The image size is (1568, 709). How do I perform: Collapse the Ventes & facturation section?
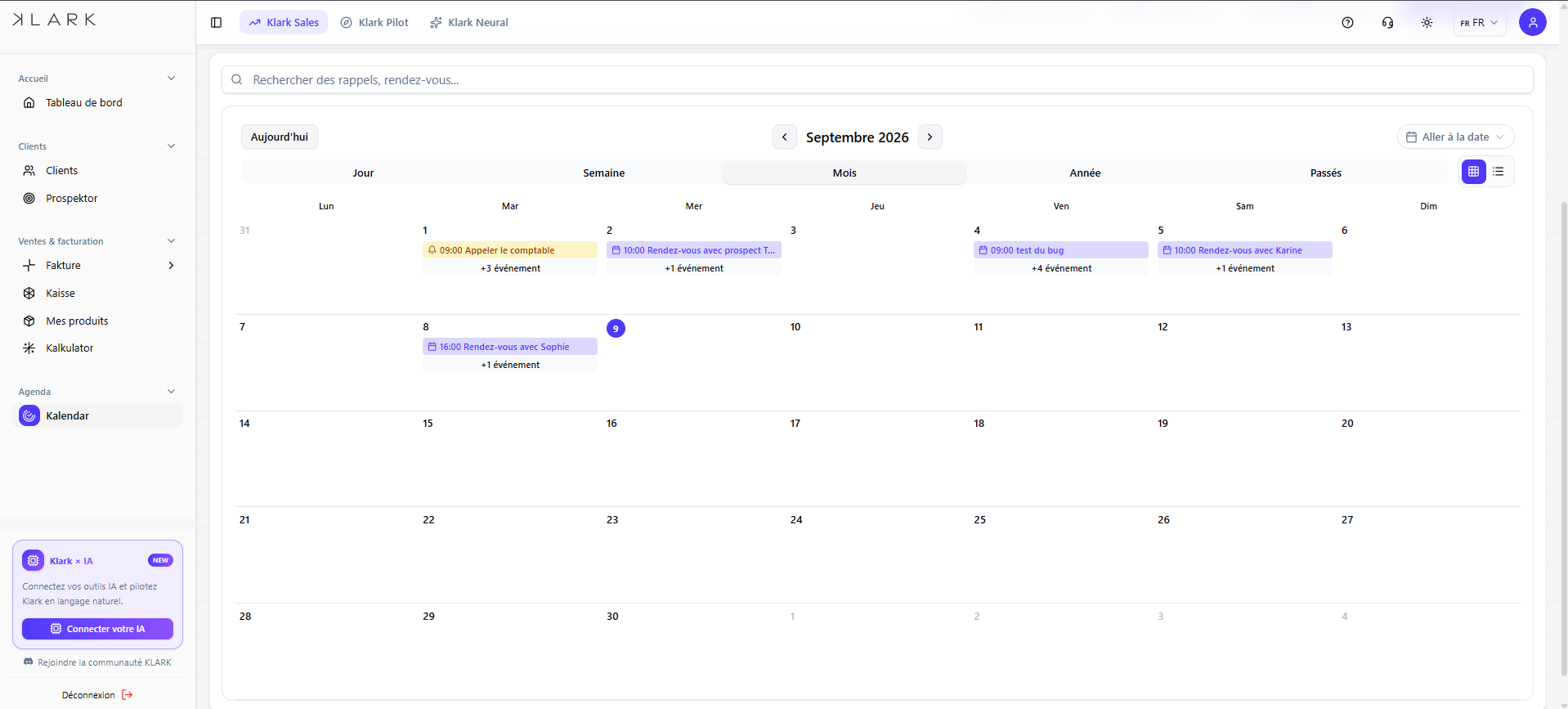point(171,241)
